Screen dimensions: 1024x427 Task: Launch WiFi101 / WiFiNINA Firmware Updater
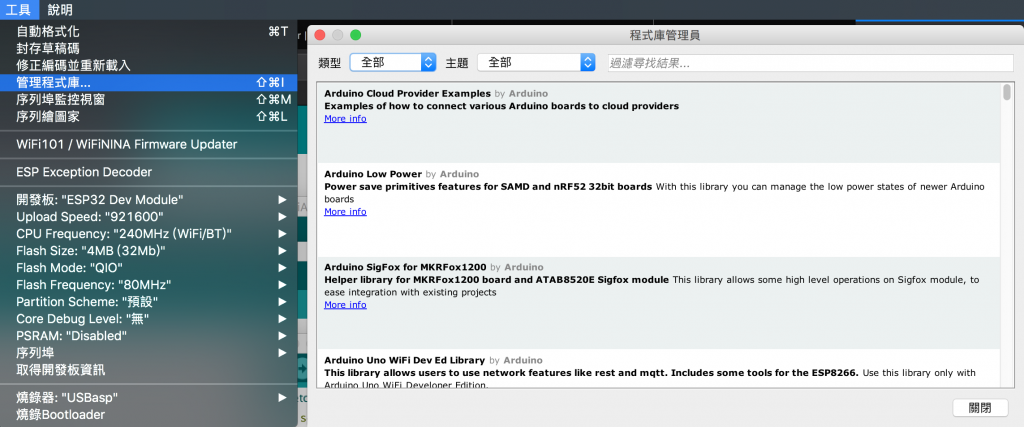(149, 144)
